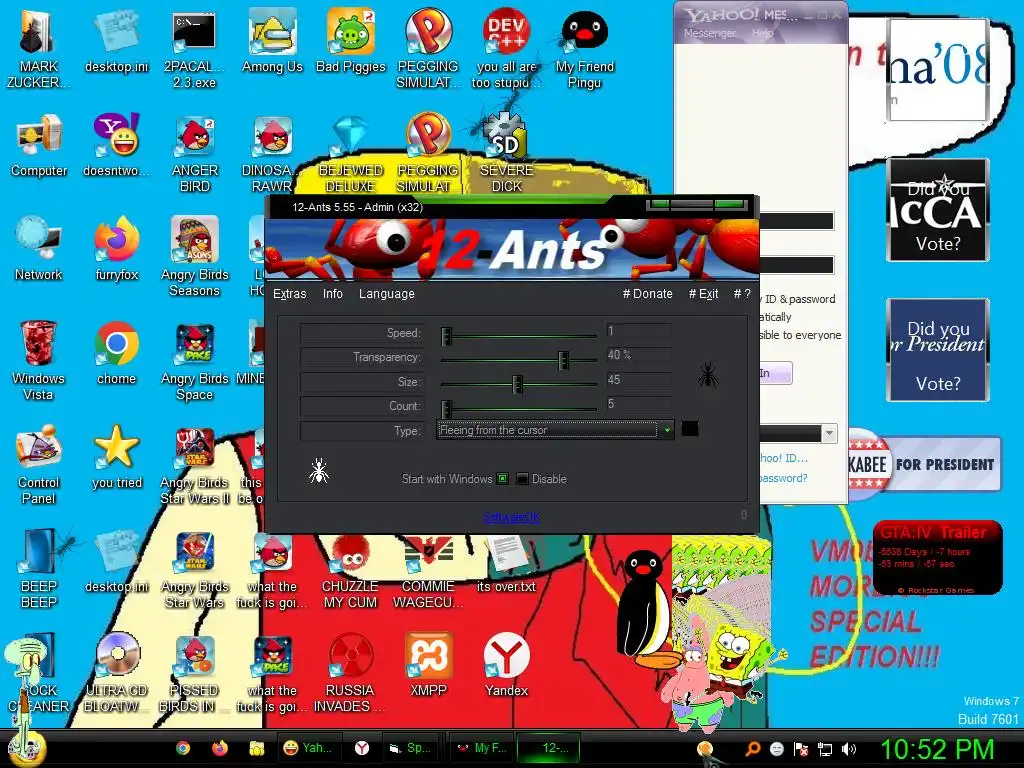Open BEJEWED DELUXE diamond icon
The width and height of the screenshot is (1024, 768).
click(351, 152)
